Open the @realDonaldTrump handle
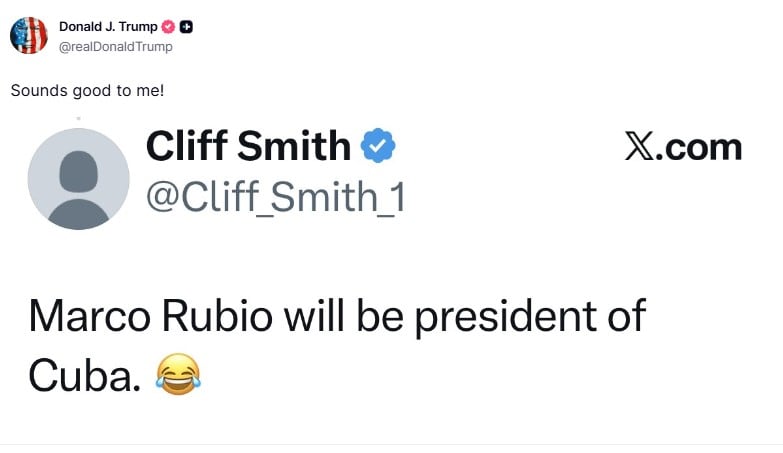 [116, 46]
